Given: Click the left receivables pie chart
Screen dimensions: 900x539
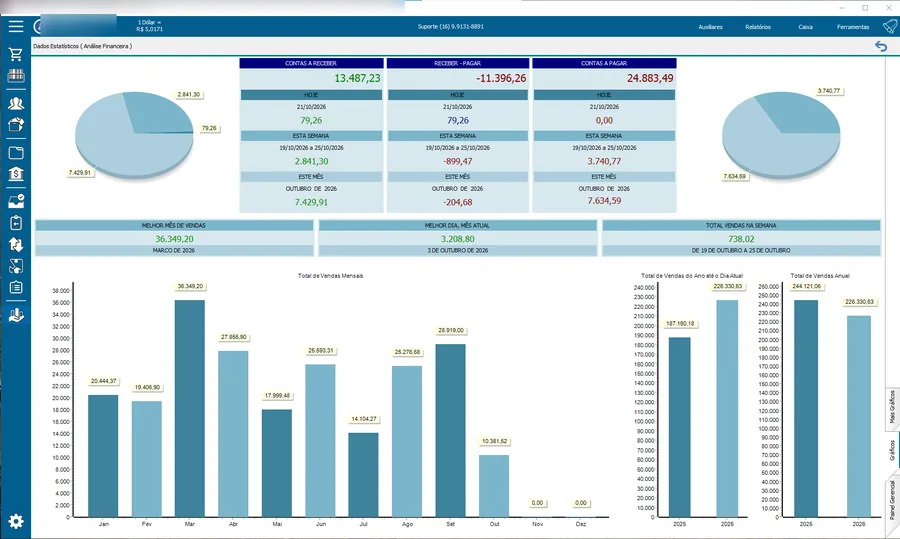Looking at the screenshot, I should pyautogui.click(x=134, y=135).
